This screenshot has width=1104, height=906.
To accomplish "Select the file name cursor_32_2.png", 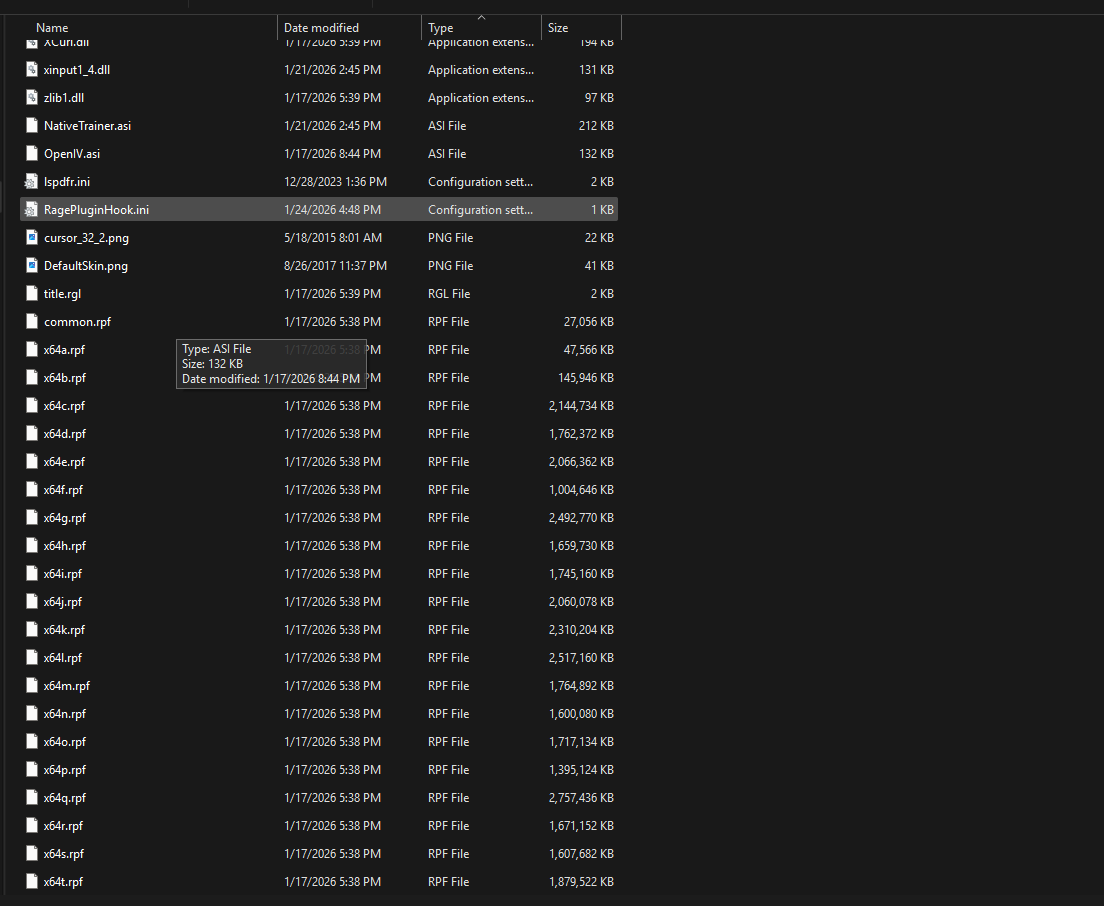I will 87,238.
